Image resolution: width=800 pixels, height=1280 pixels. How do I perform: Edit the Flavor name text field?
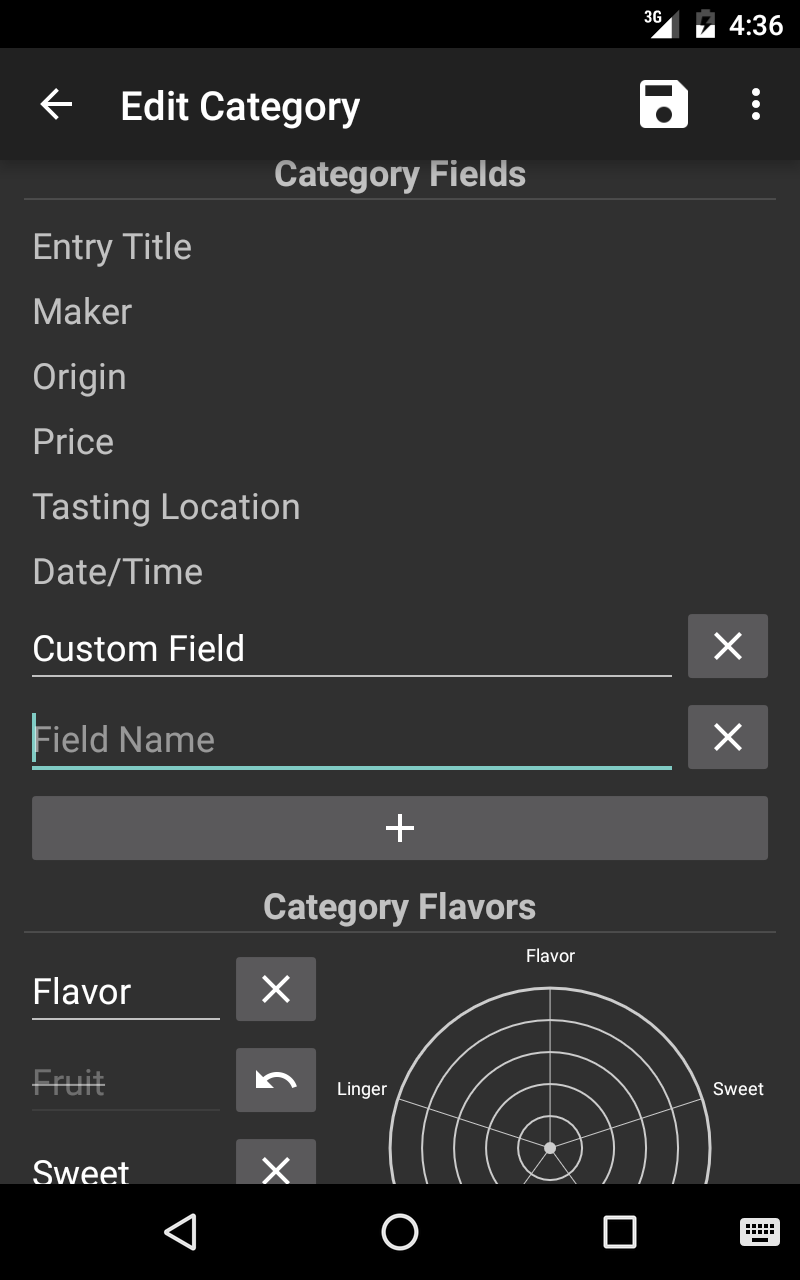click(125, 992)
